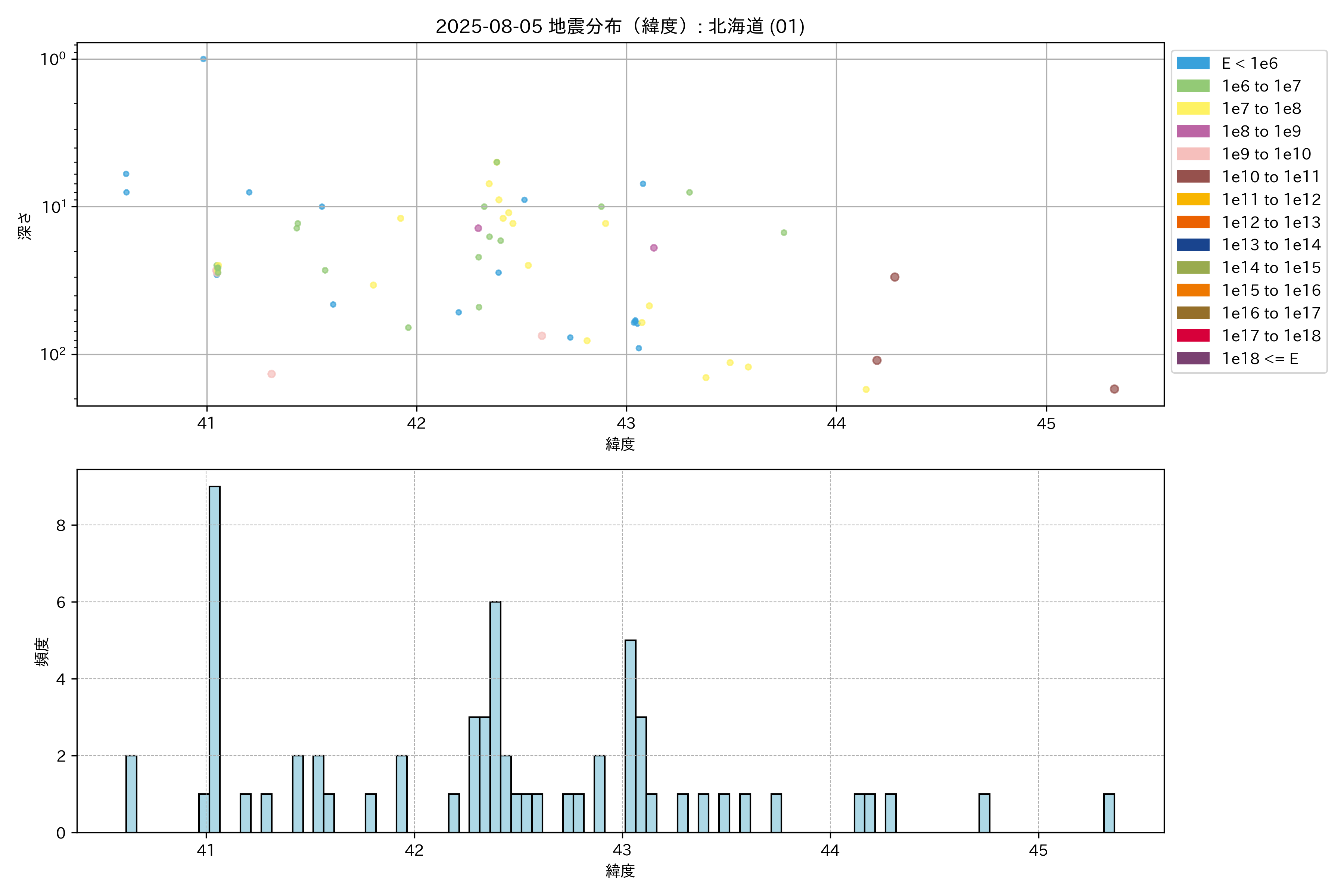Click the histogram bar with frequency 5 near 43
Image resolution: width=1344 pixels, height=896 pixels.
tap(630, 736)
